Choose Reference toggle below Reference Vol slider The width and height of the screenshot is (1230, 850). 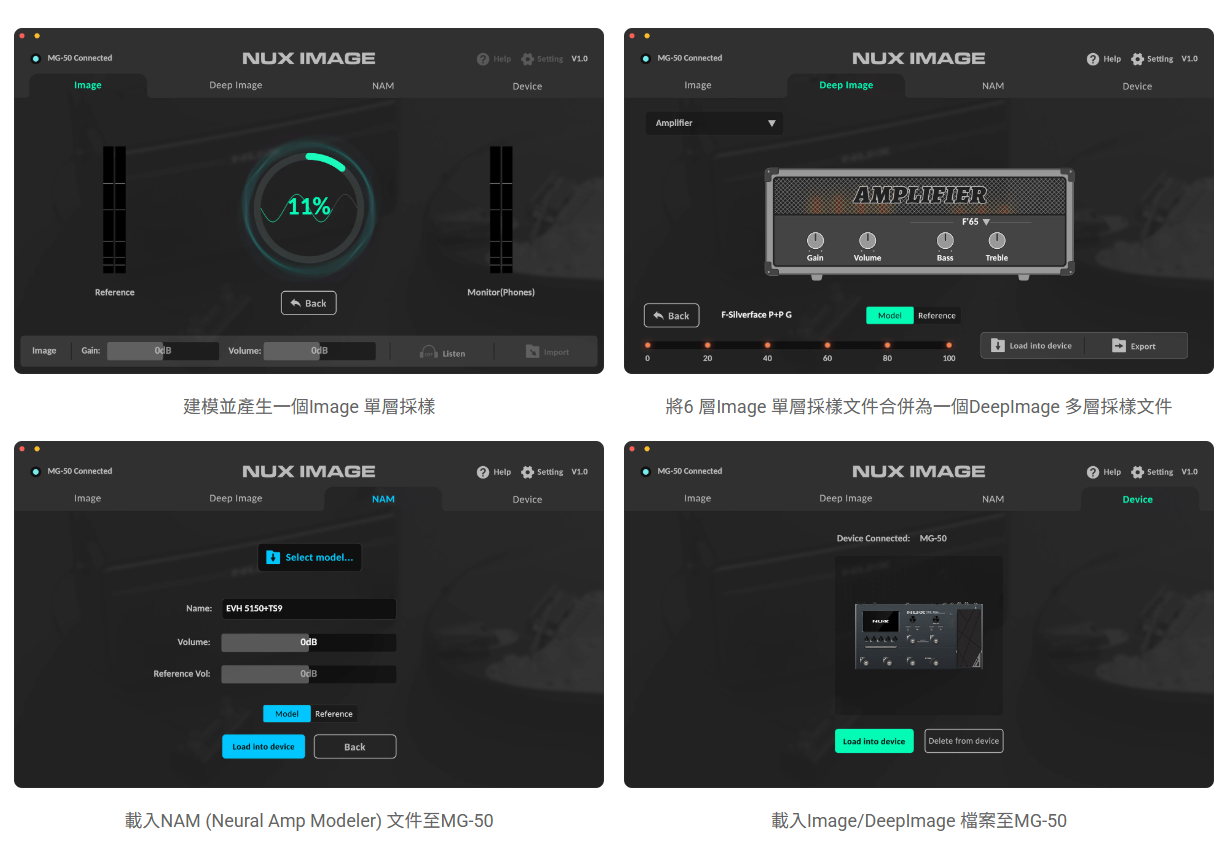tap(334, 714)
